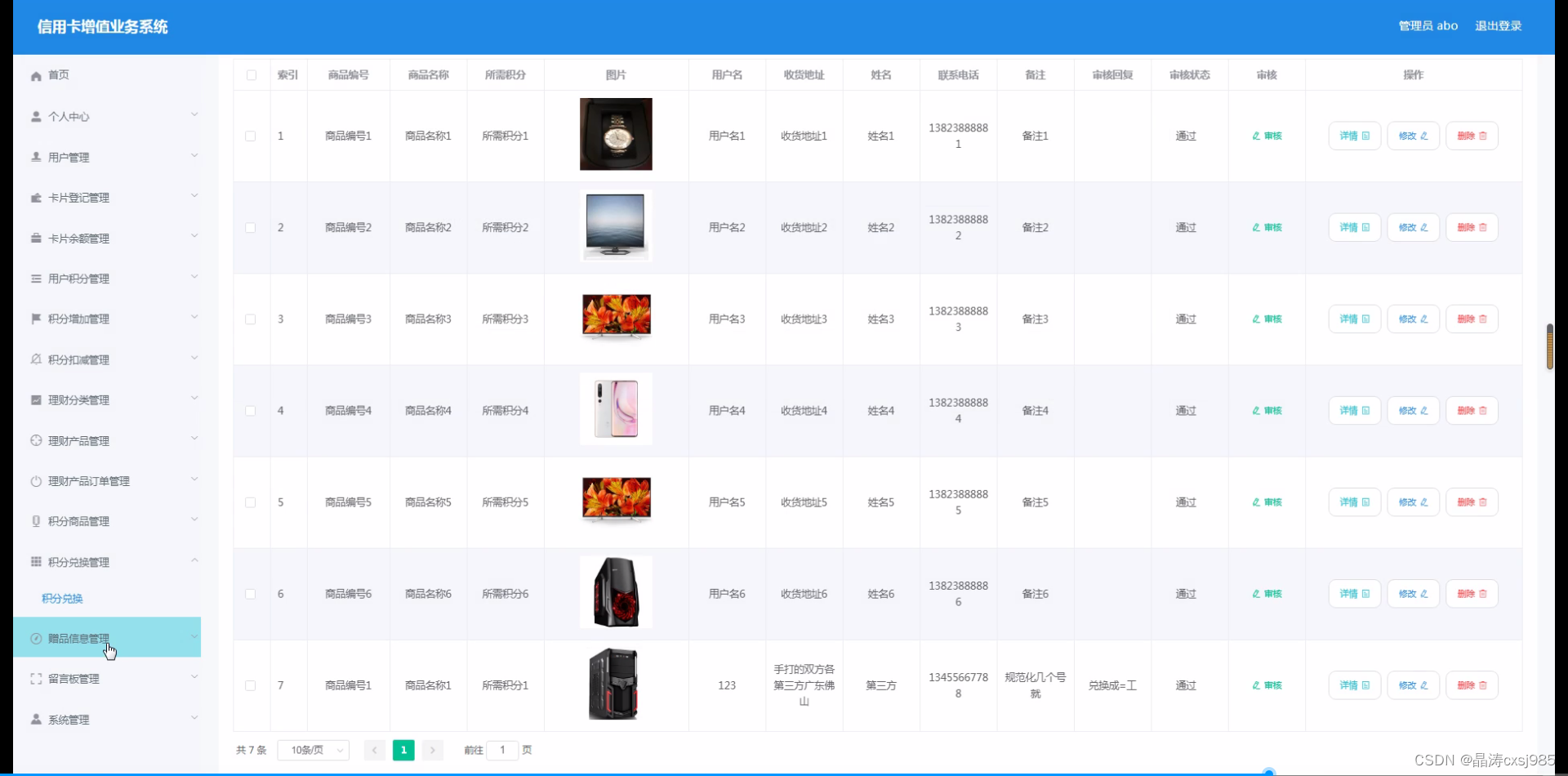Click inside the page number input field

[x=503, y=750]
